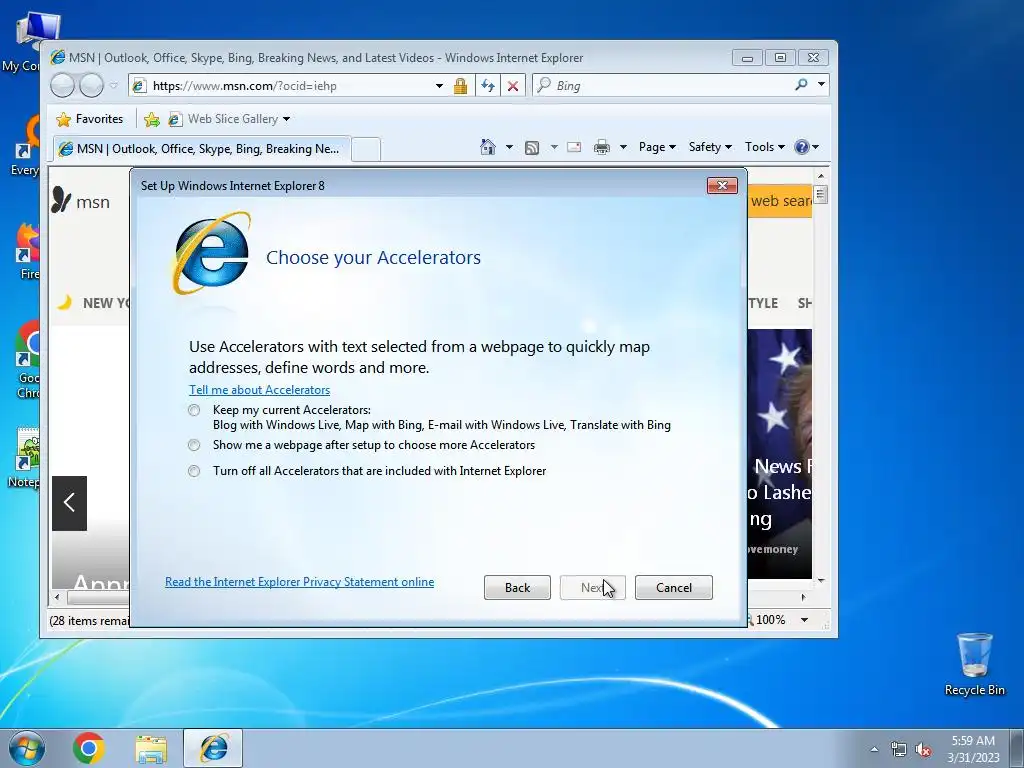This screenshot has height=768, width=1024.
Task: Open the zoom level 100% dropdown arrow
Action: click(805, 620)
